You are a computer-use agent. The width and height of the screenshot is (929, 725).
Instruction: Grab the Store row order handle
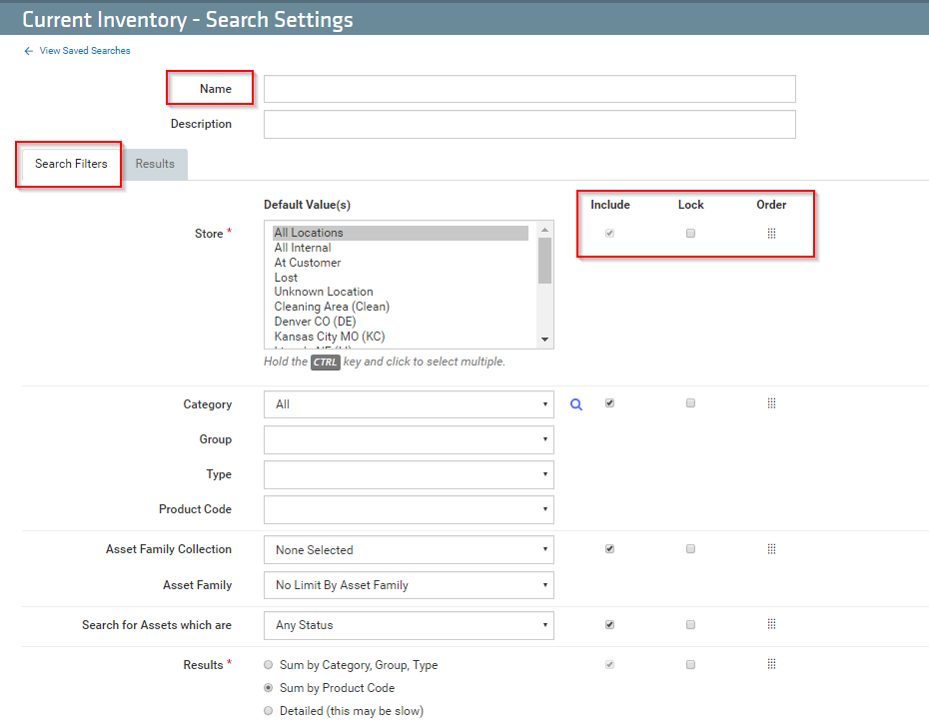(x=771, y=233)
